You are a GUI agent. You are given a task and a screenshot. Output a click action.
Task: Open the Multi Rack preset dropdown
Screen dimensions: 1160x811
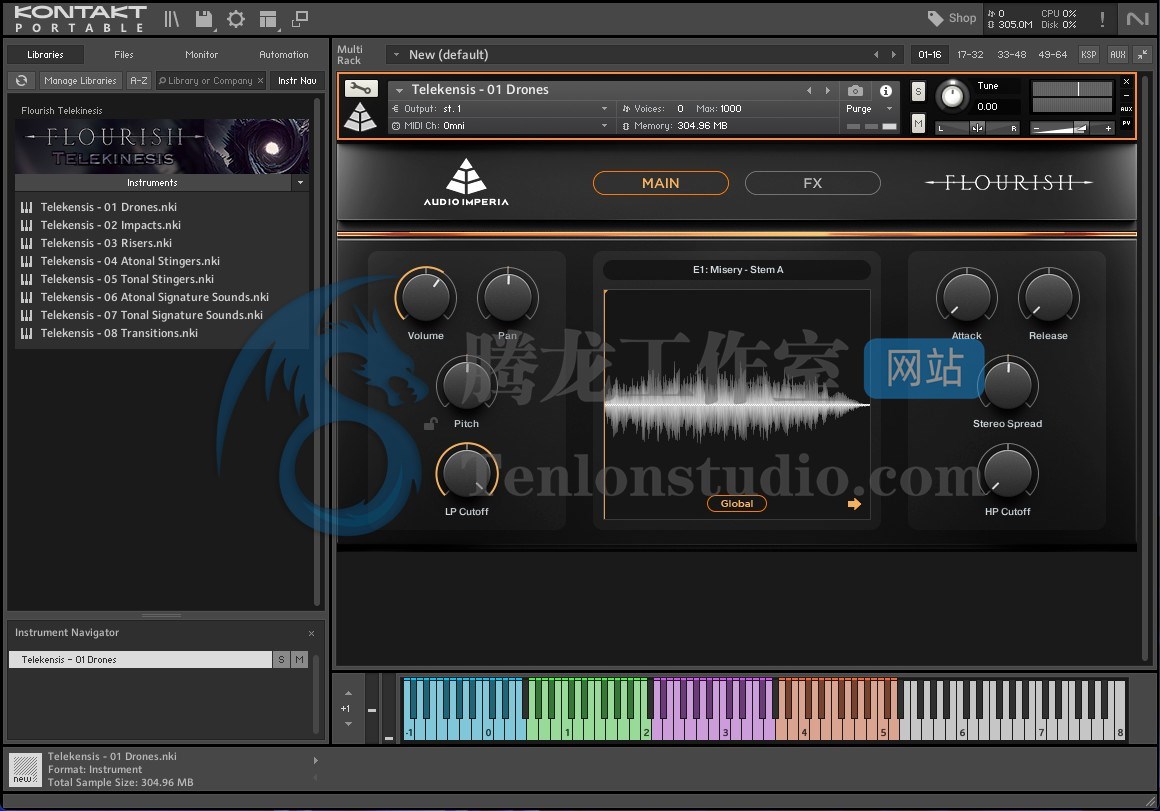coord(397,55)
